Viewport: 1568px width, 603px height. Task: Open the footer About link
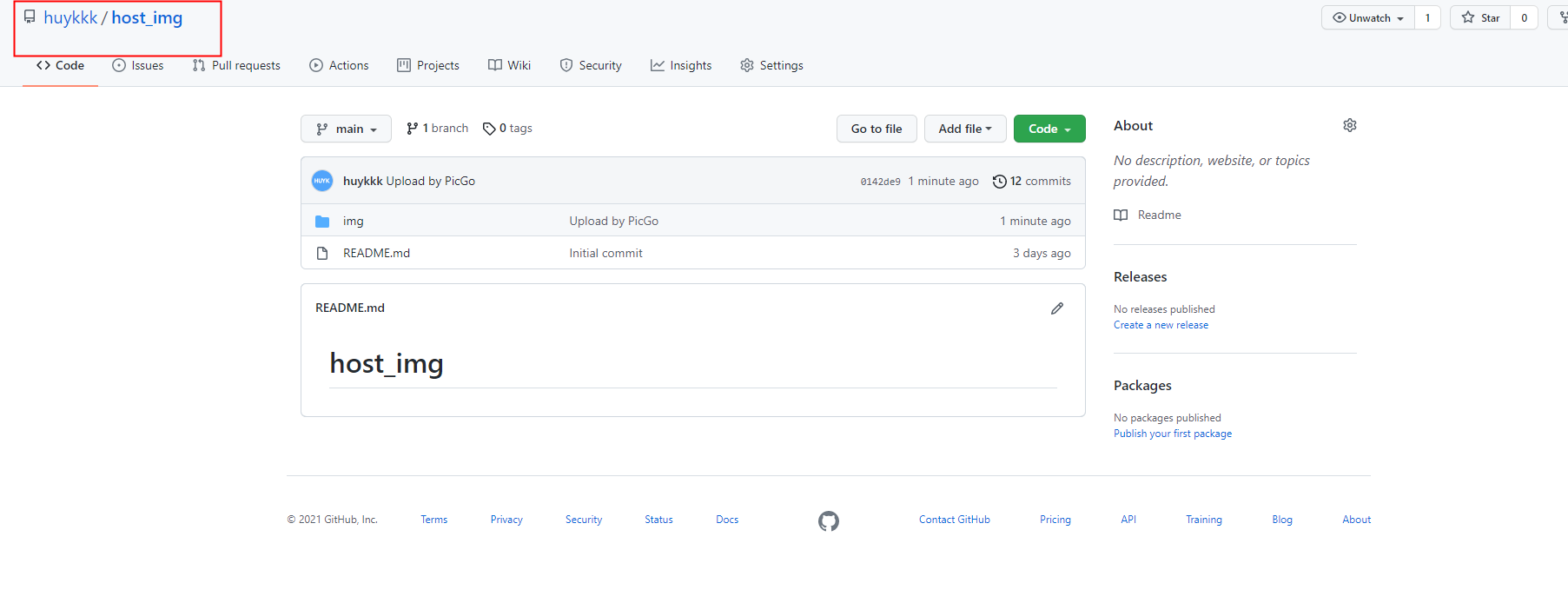pos(1357,520)
